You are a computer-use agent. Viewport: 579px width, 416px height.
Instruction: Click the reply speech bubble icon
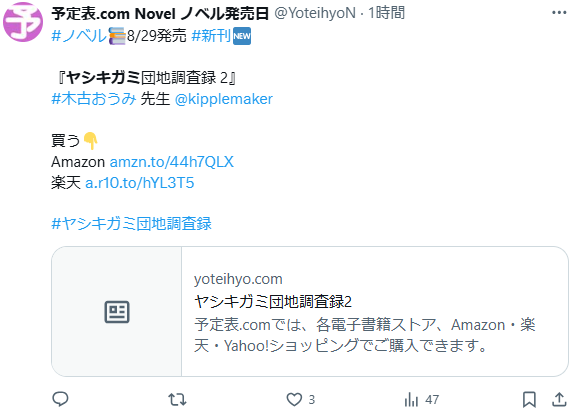coord(60,399)
